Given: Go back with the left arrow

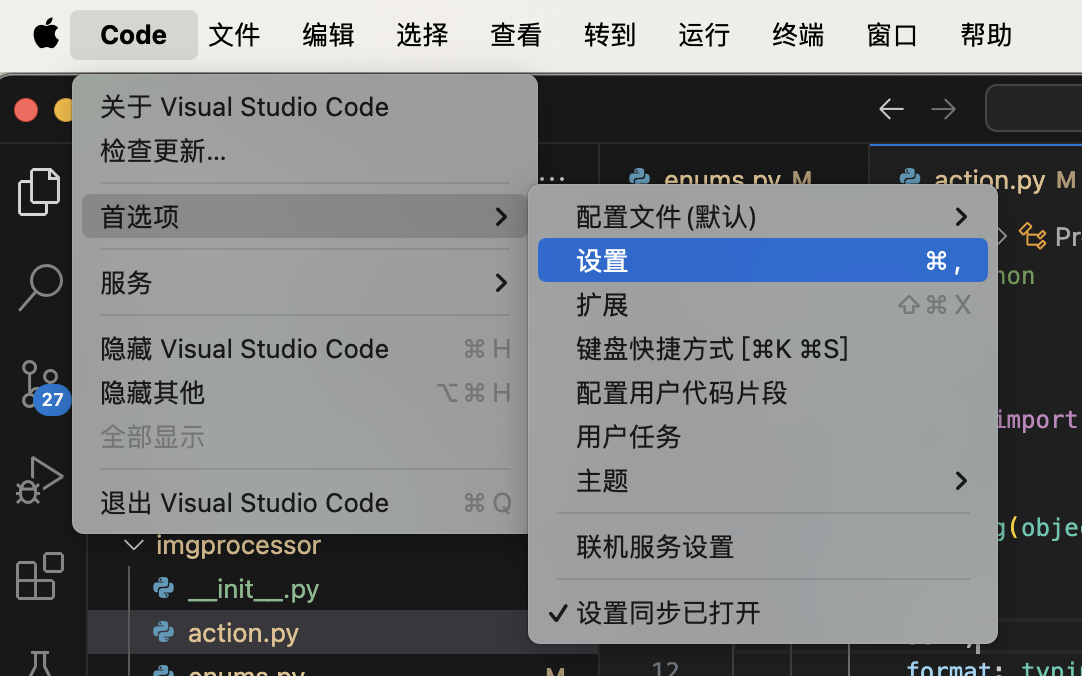Looking at the screenshot, I should (x=891, y=109).
